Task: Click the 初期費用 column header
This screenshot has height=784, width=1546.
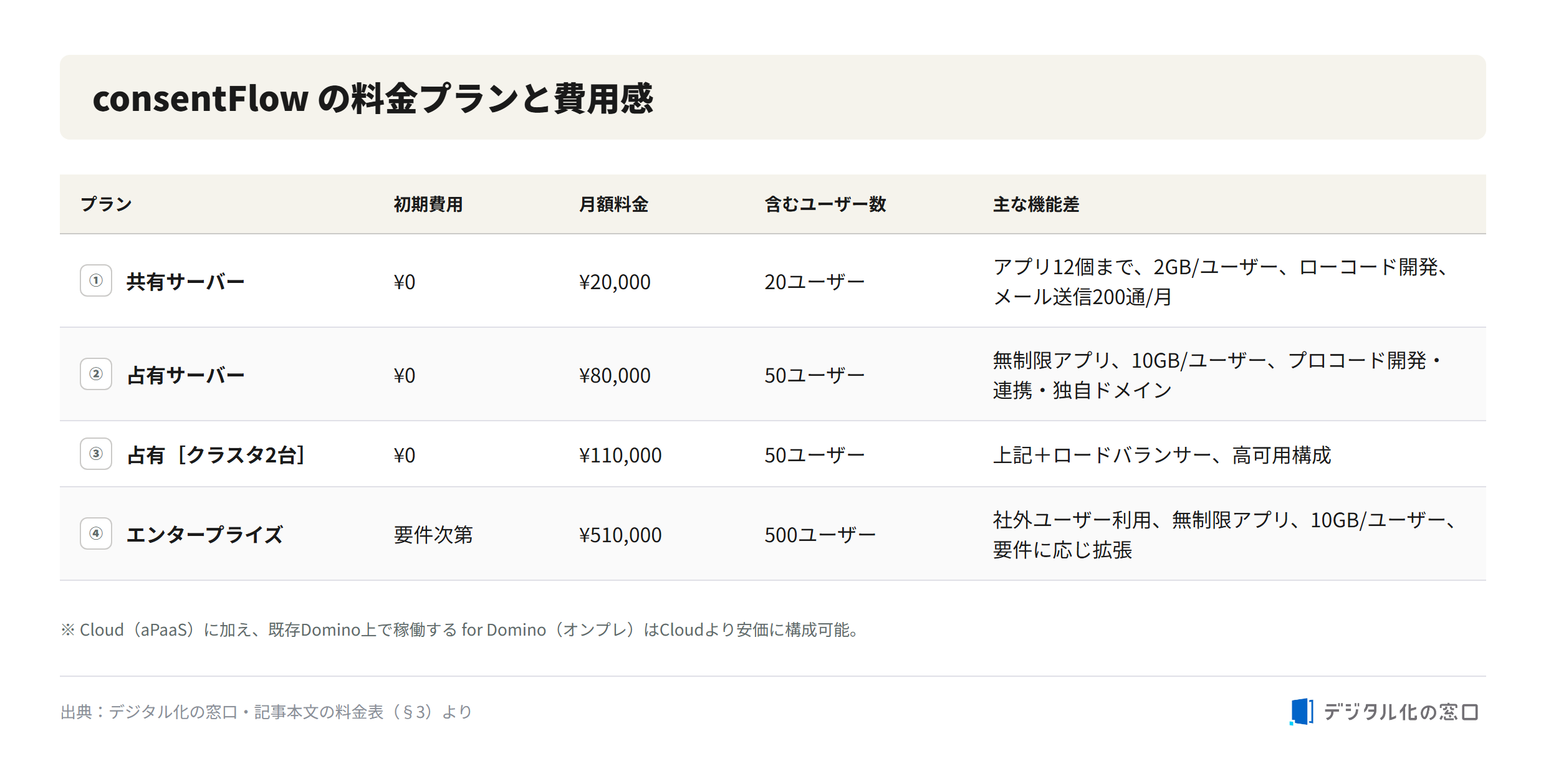Action: tap(428, 204)
